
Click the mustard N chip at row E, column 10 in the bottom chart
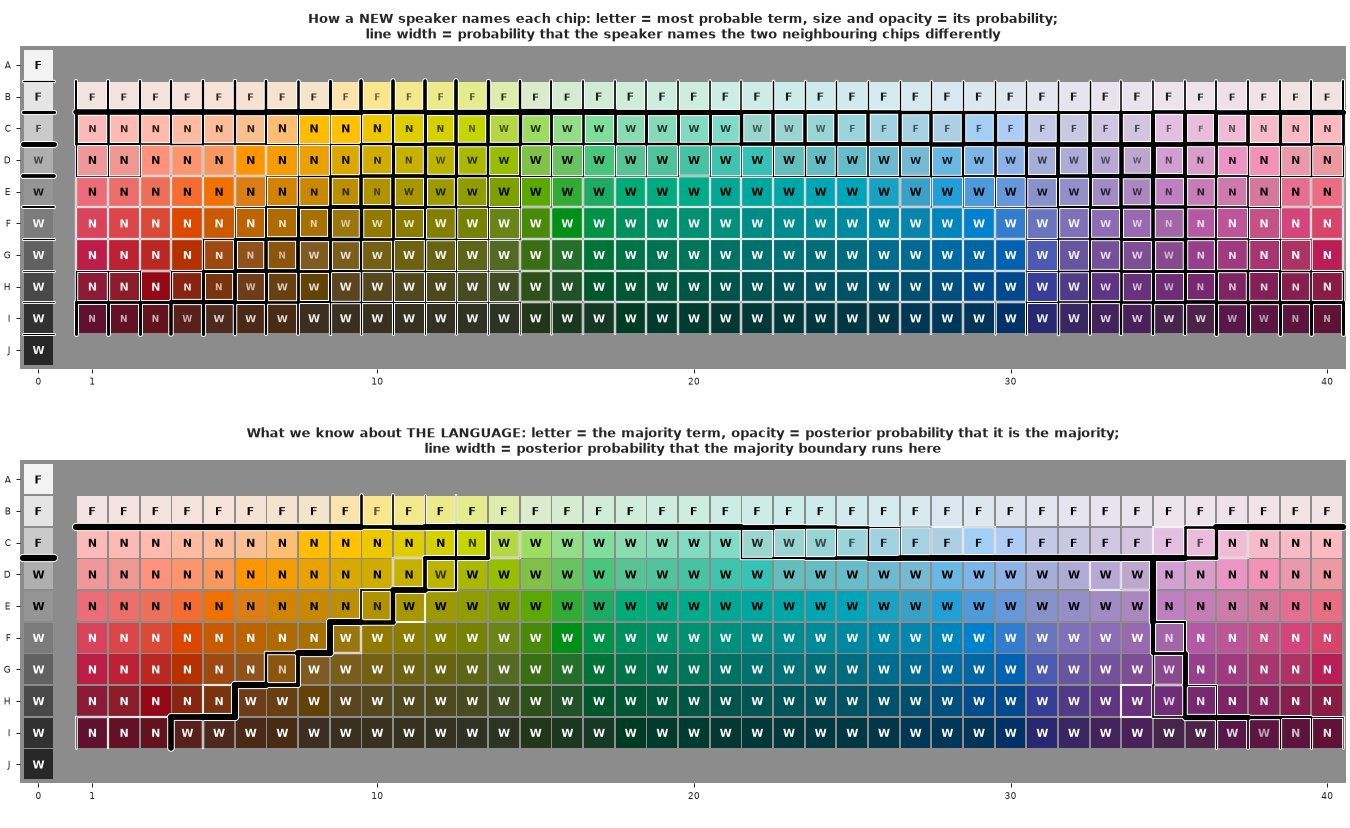(376, 606)
